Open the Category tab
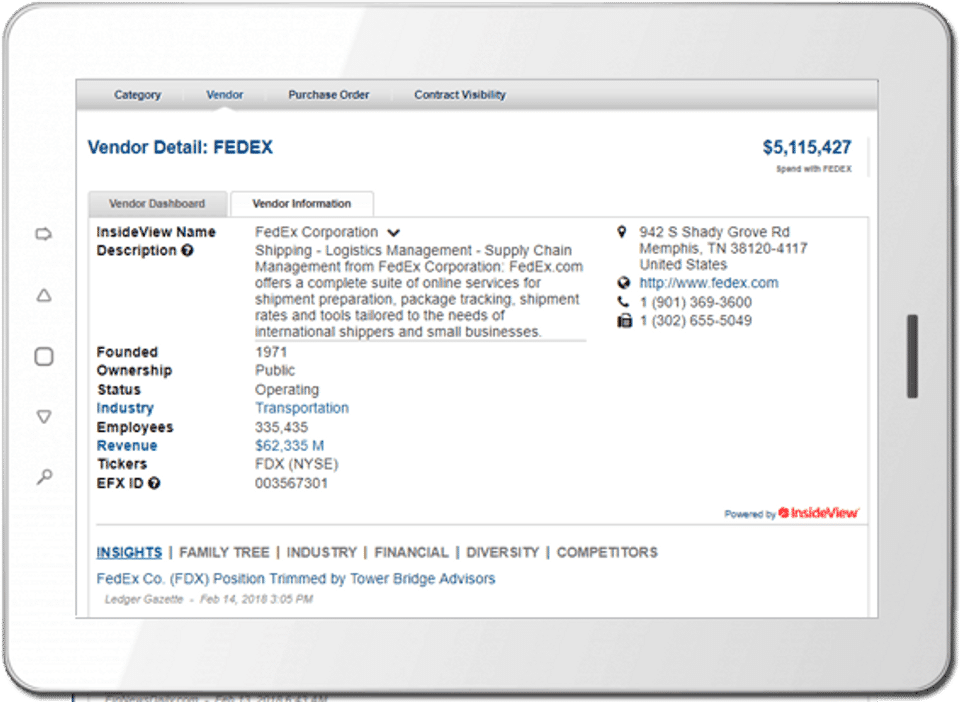The width and height of the screenshot is (960, 702). (137, 95)
